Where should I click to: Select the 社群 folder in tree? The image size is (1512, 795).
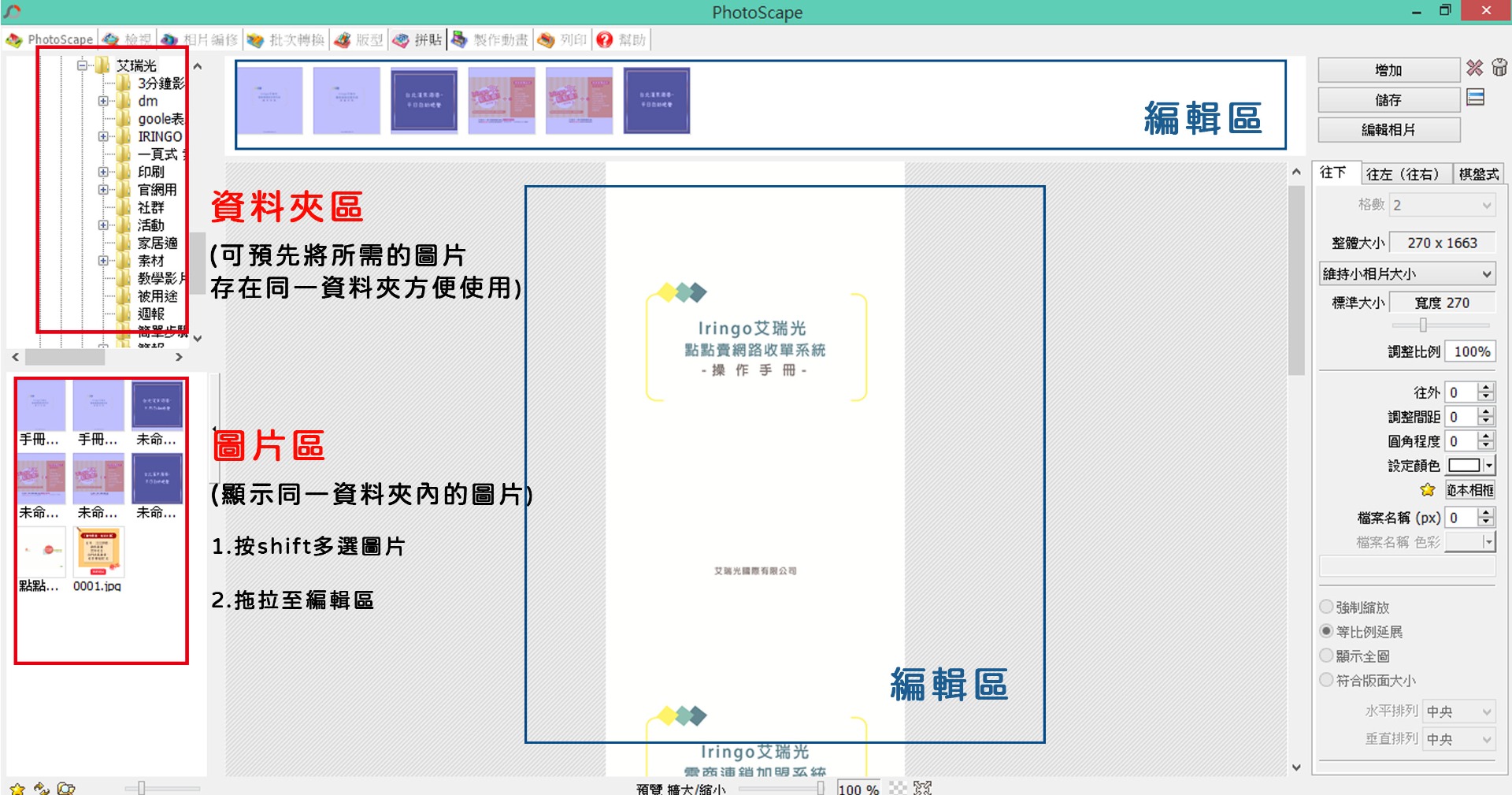150,207
